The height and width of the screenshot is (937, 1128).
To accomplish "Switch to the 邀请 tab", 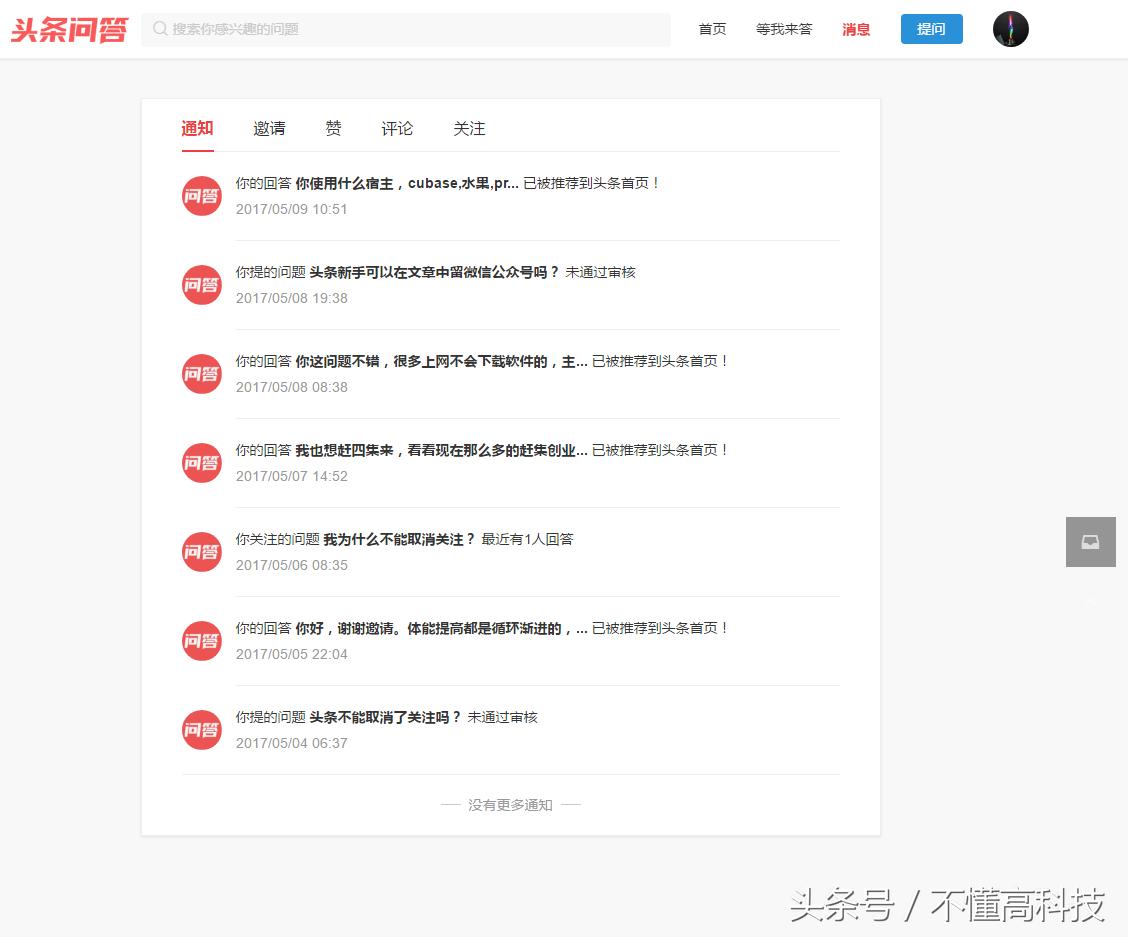I will 268,128.
